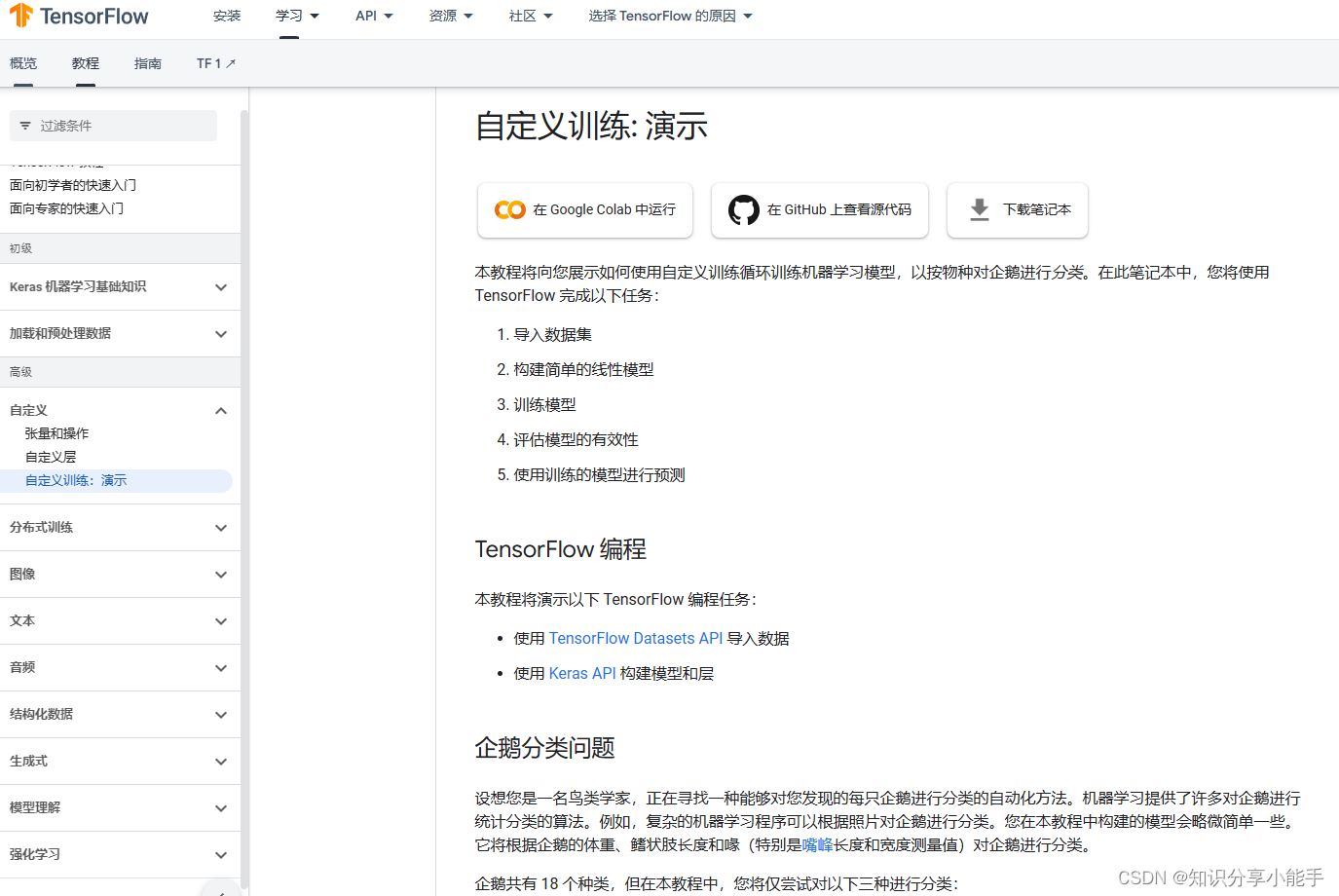Click the 自定义训练: 演示 page heading
The image size is (1339, 896).
point(591,127)
